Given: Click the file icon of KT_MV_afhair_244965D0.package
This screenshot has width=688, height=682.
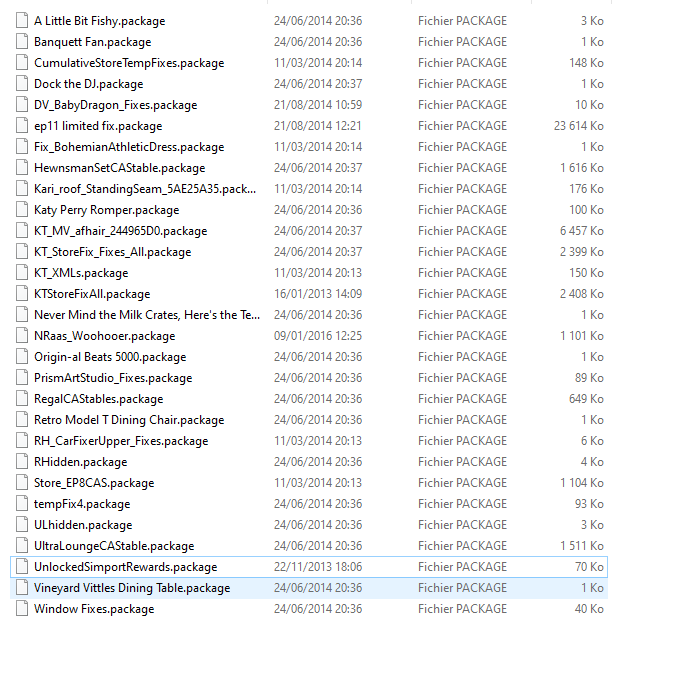Looking at the screenshot, I should tap(22, 231).
